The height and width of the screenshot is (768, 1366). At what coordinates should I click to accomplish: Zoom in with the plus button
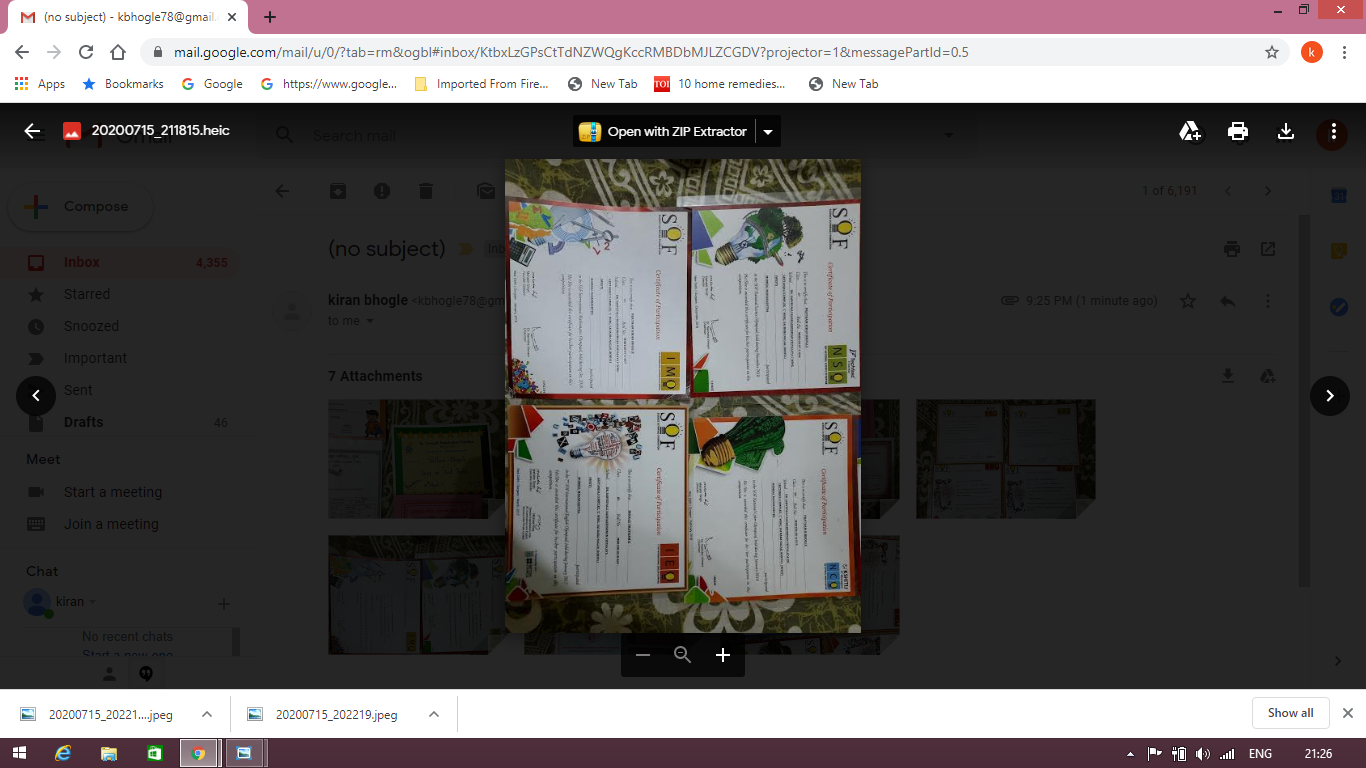pyautogui.click(x=723, y=655)
